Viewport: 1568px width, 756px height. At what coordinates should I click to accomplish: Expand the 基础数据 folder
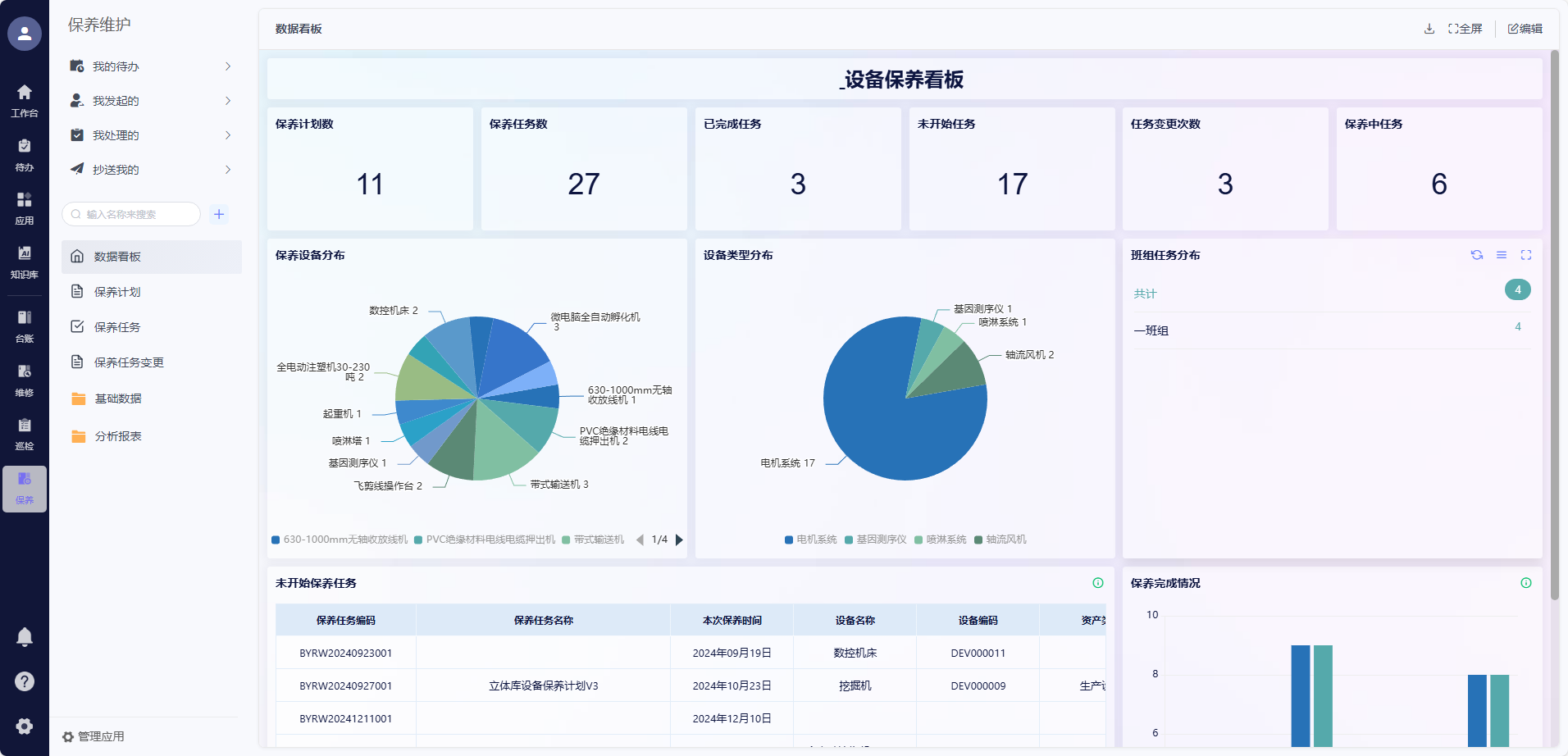click(x=118, y=398)
